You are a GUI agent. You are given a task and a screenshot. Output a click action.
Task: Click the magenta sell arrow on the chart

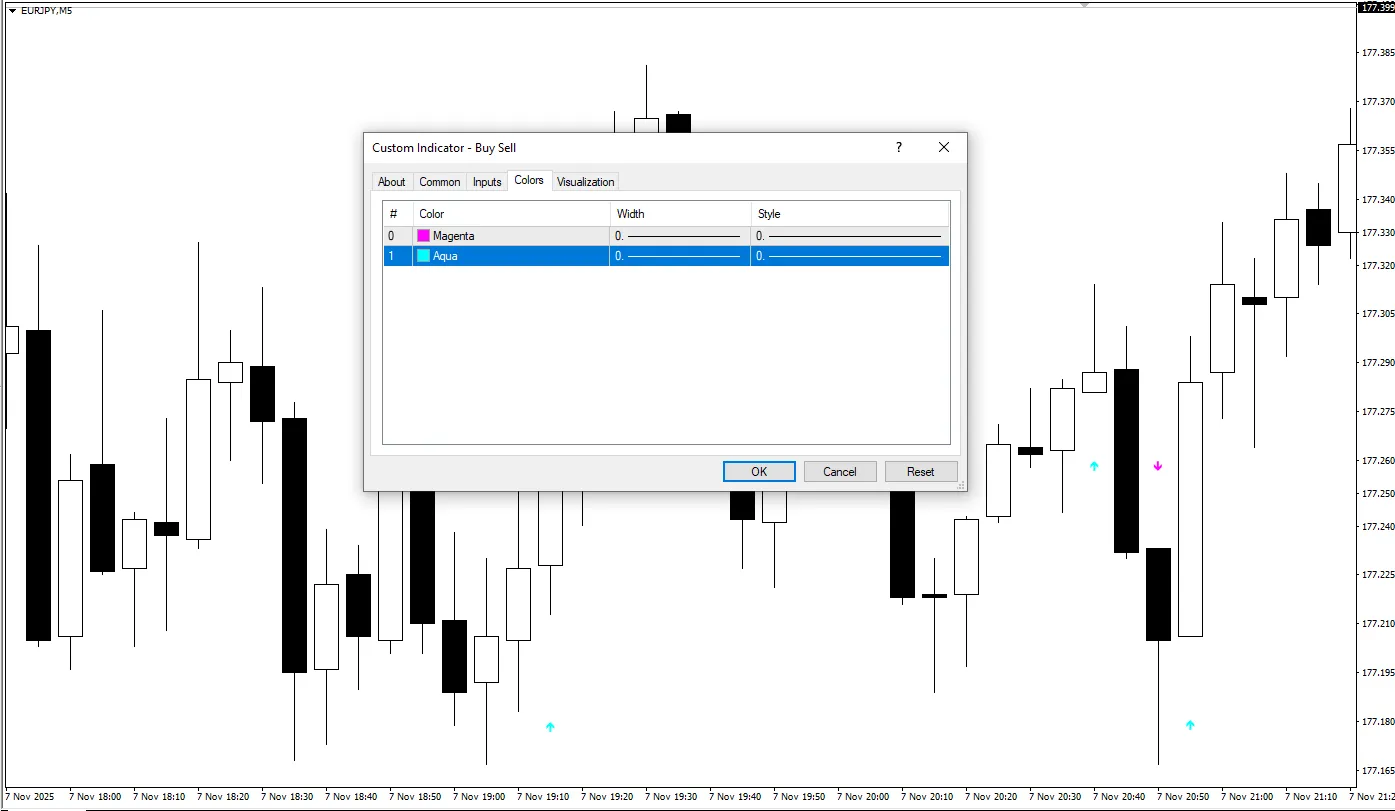tap(1158, 466)
